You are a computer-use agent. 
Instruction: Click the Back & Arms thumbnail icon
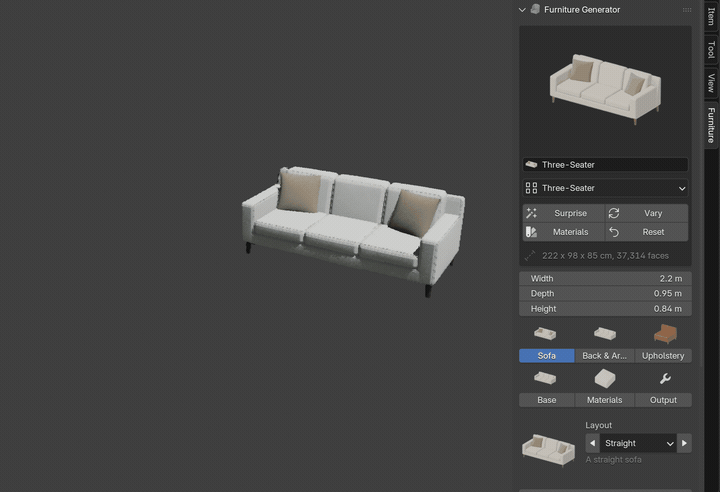pos(605,334)
